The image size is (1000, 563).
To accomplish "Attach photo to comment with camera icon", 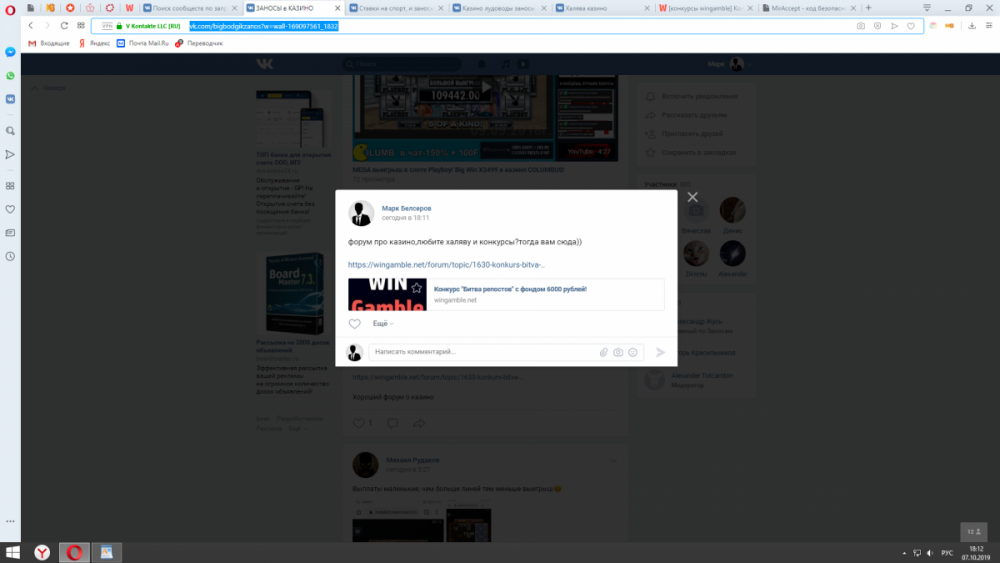I will [x=618, y=352].
